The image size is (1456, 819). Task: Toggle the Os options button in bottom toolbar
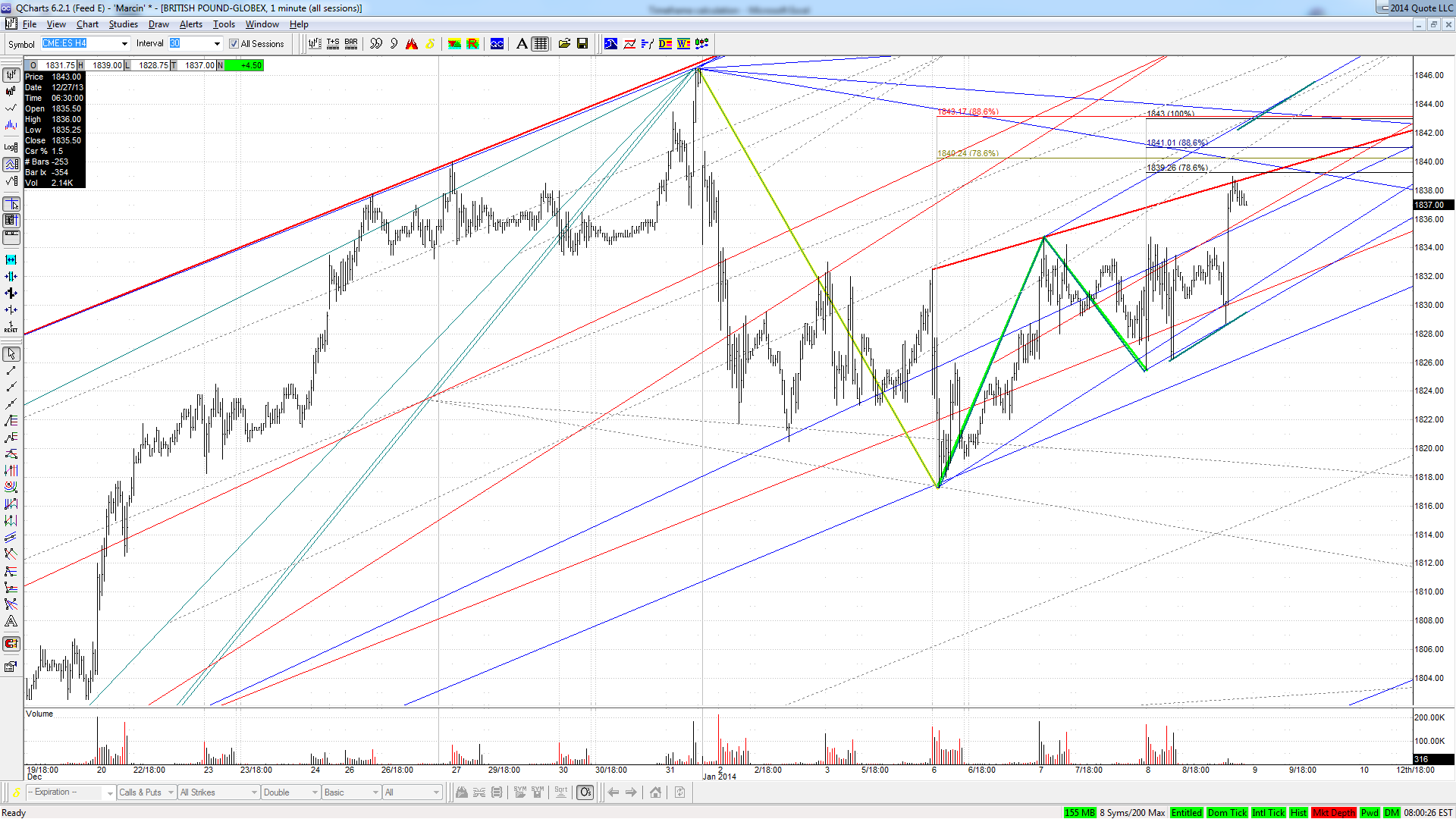coord(585,792)
